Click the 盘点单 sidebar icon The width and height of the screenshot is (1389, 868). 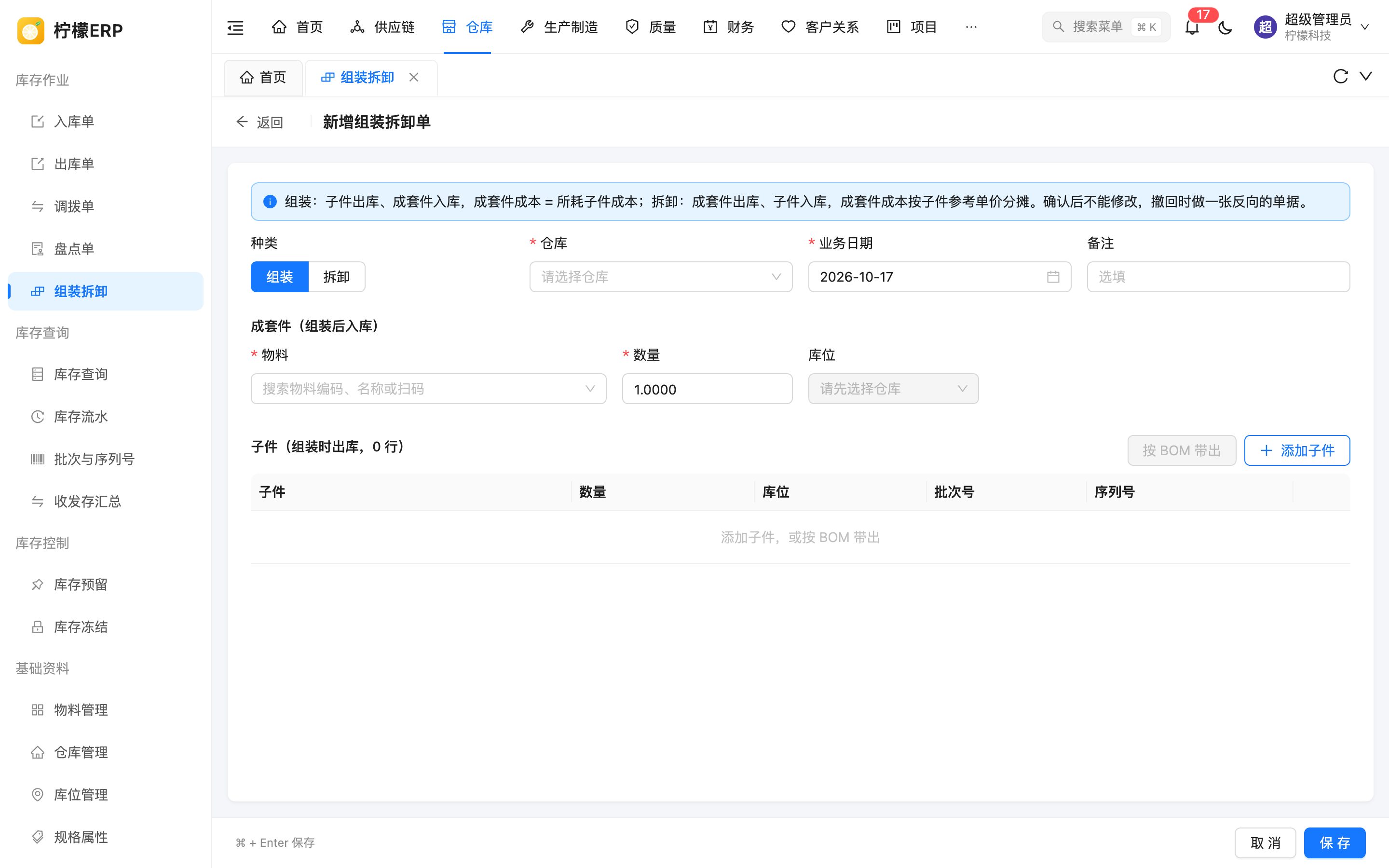(37, 248)
